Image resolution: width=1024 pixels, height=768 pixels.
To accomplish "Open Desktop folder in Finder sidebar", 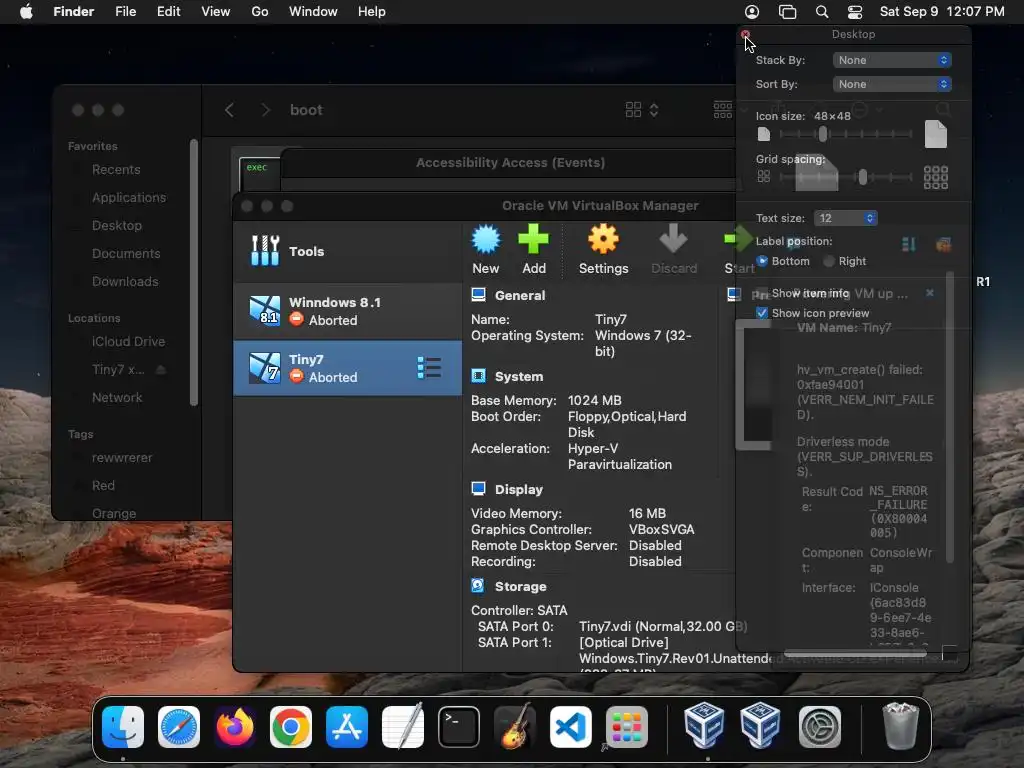I will [x=116, y=225].
